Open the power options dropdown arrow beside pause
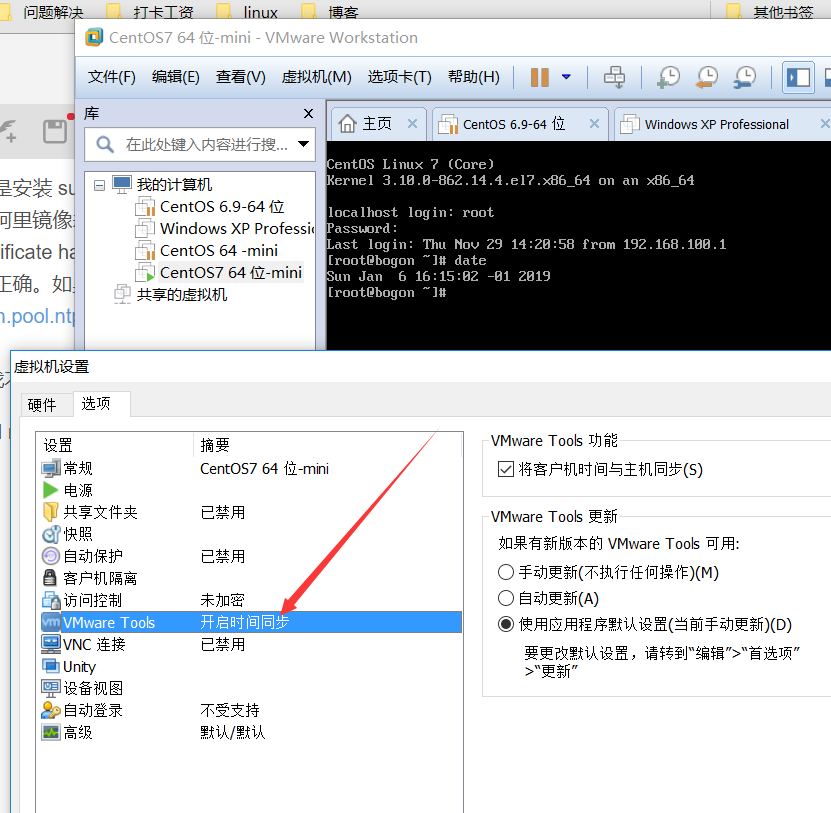 click(x=566, y=77)
